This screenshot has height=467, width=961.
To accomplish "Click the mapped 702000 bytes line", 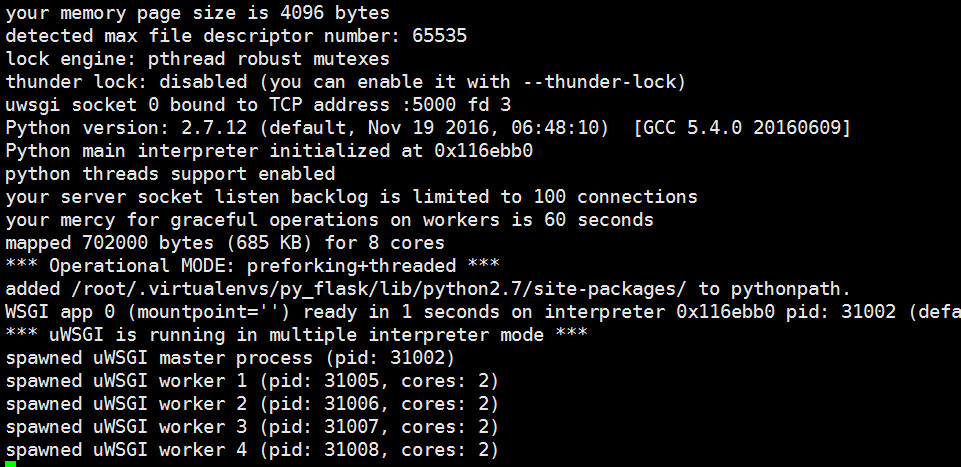I will pos(225,243).
